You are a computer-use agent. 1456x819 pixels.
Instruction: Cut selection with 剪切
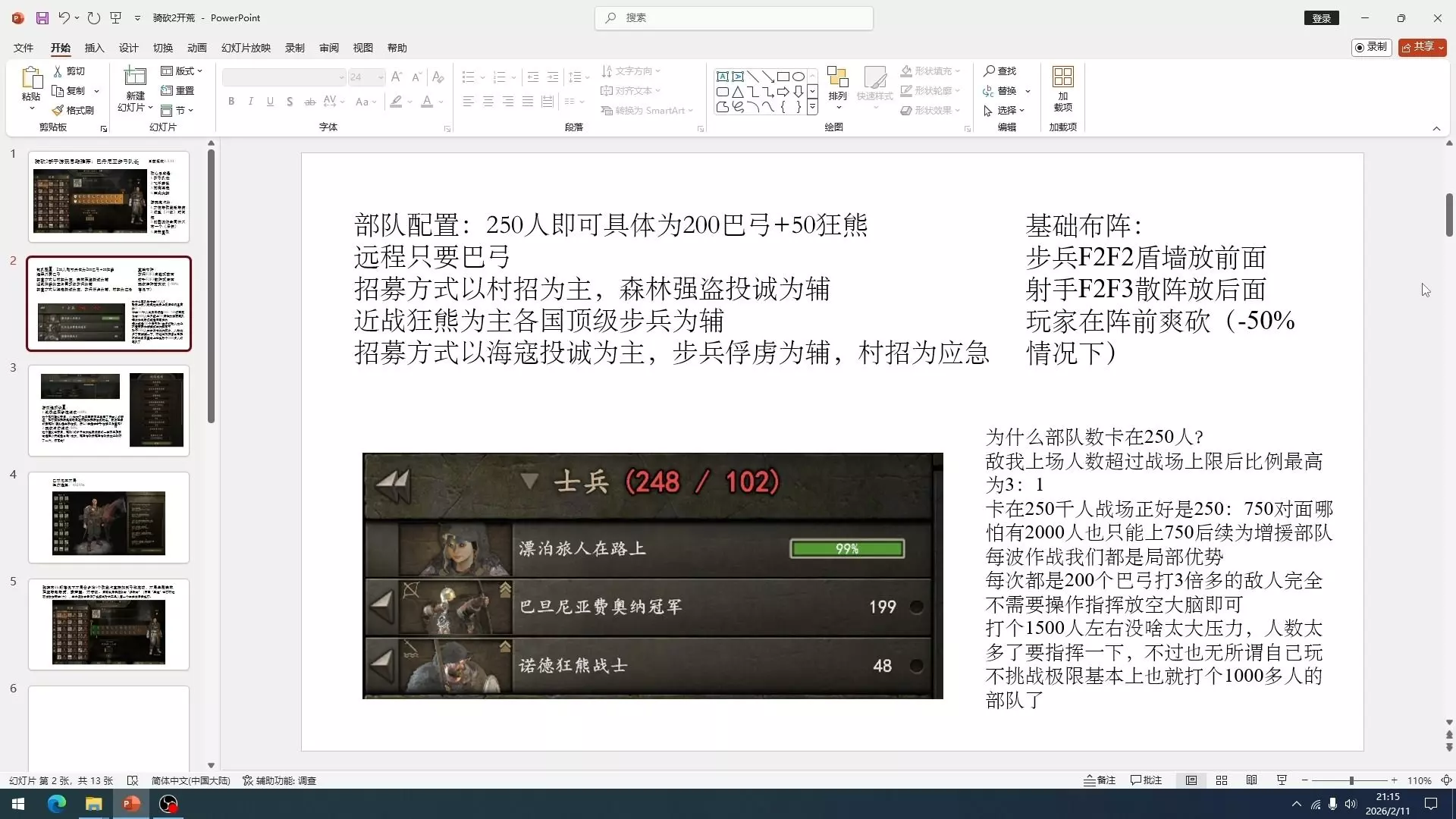pos(69,71)
